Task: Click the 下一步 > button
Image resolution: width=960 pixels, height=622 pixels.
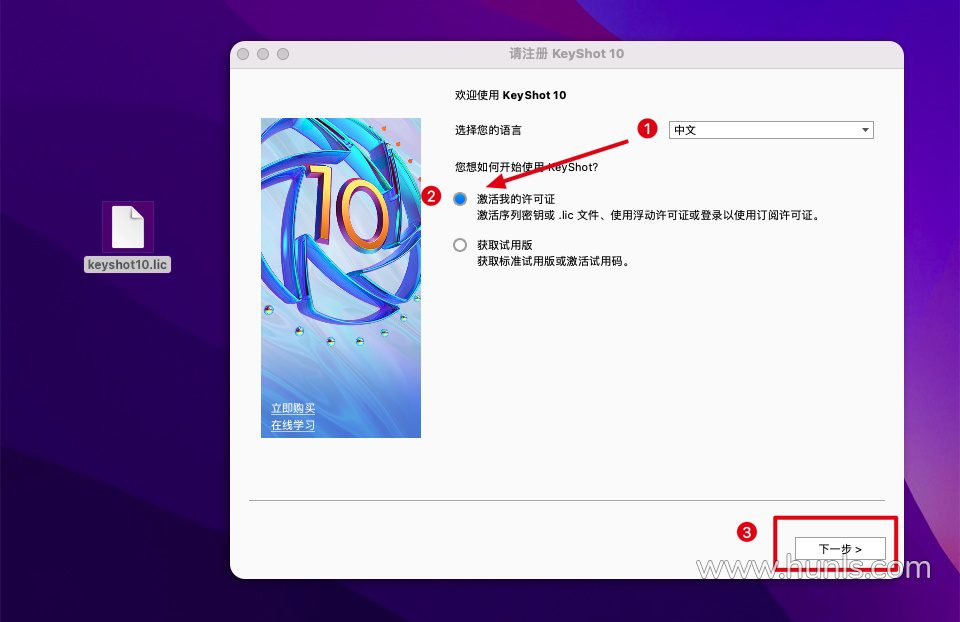Action: [x=839, y=549]
